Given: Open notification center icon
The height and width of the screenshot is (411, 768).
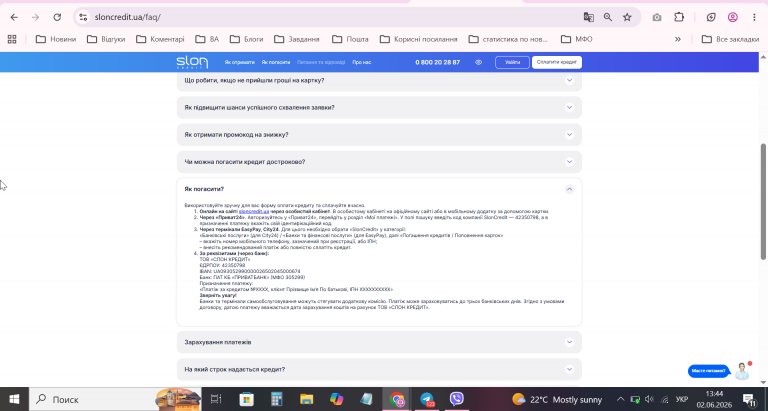Looking at the screenshot, I should [749, 399].
